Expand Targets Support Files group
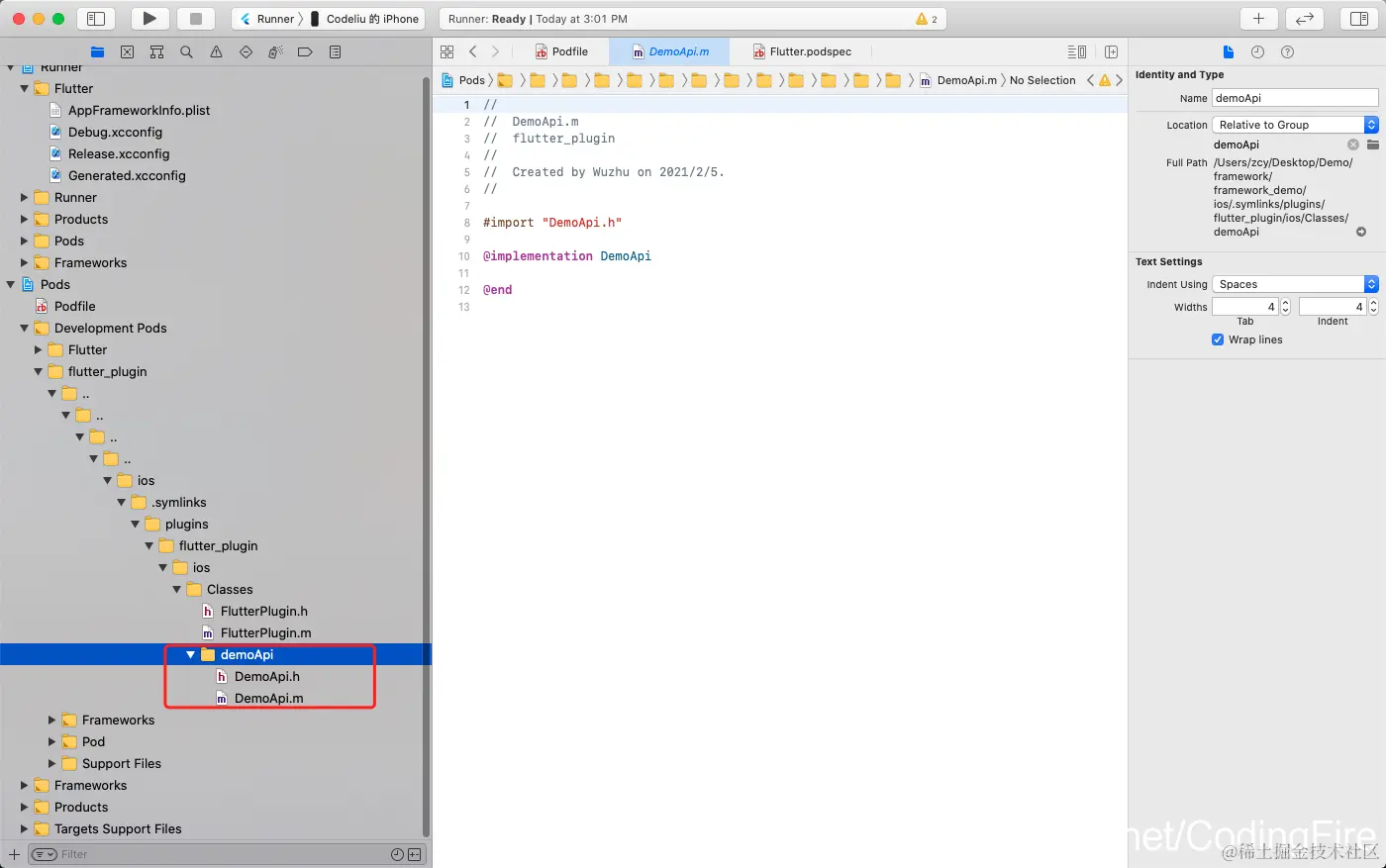The width and height of the screenshot is (1386, 868). 25,828
